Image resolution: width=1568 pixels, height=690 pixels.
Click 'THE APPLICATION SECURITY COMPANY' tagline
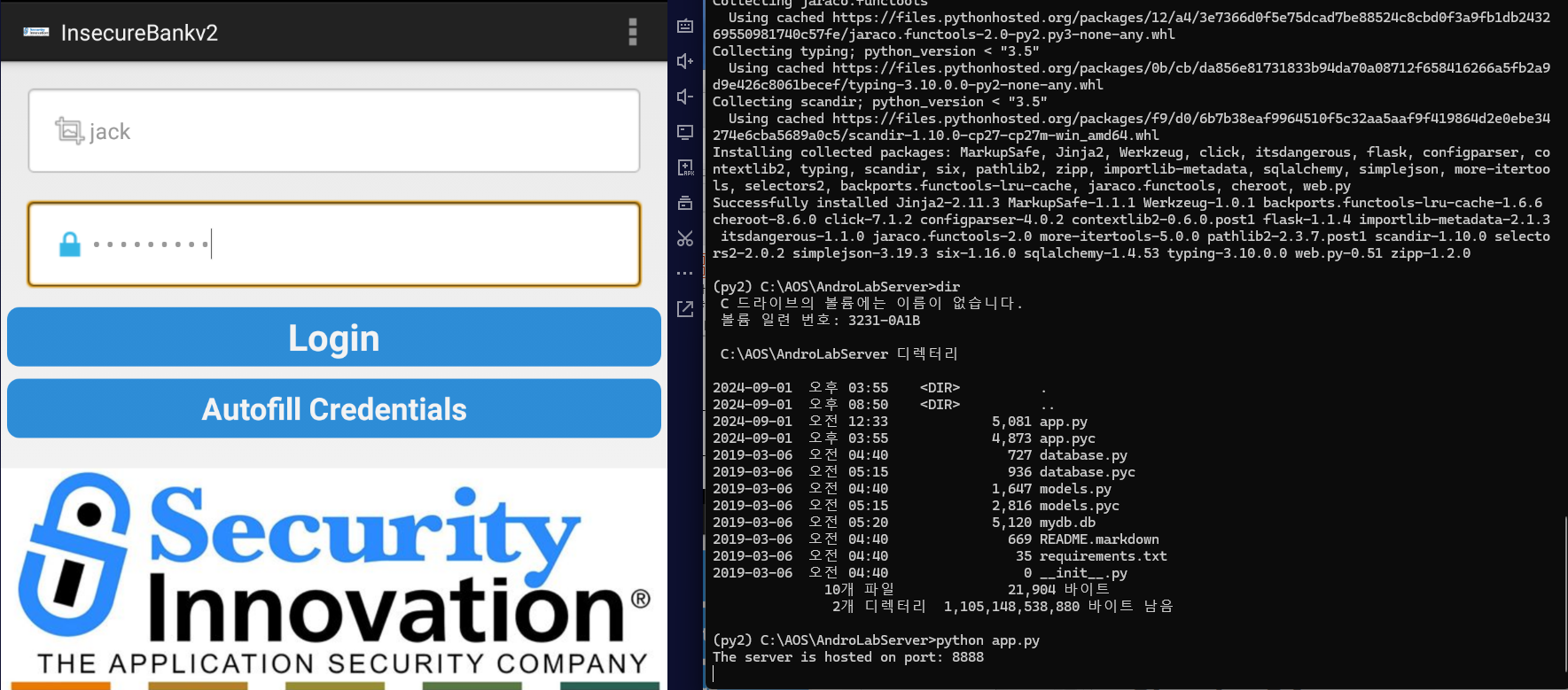click(342, 663)
